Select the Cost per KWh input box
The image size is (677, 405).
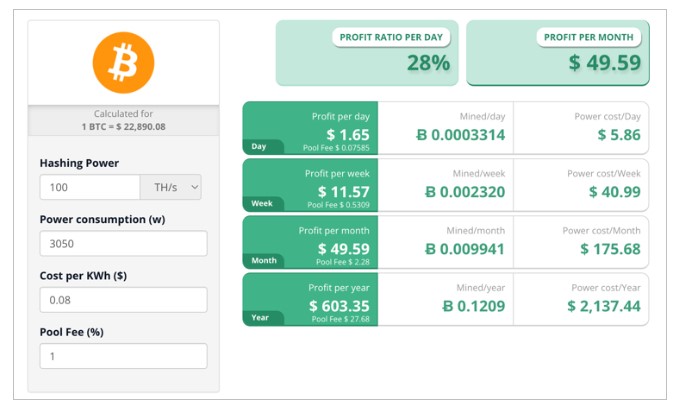[123, 300]
